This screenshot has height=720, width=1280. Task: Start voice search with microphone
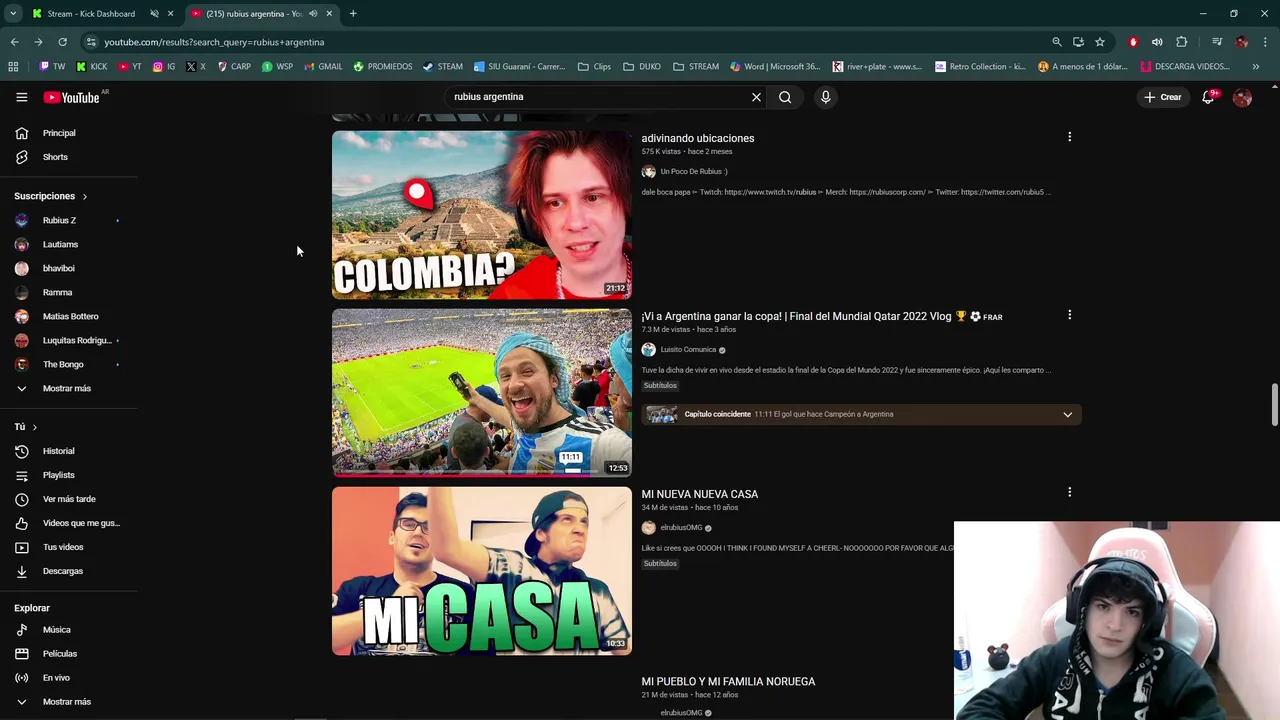pos(825,97)
